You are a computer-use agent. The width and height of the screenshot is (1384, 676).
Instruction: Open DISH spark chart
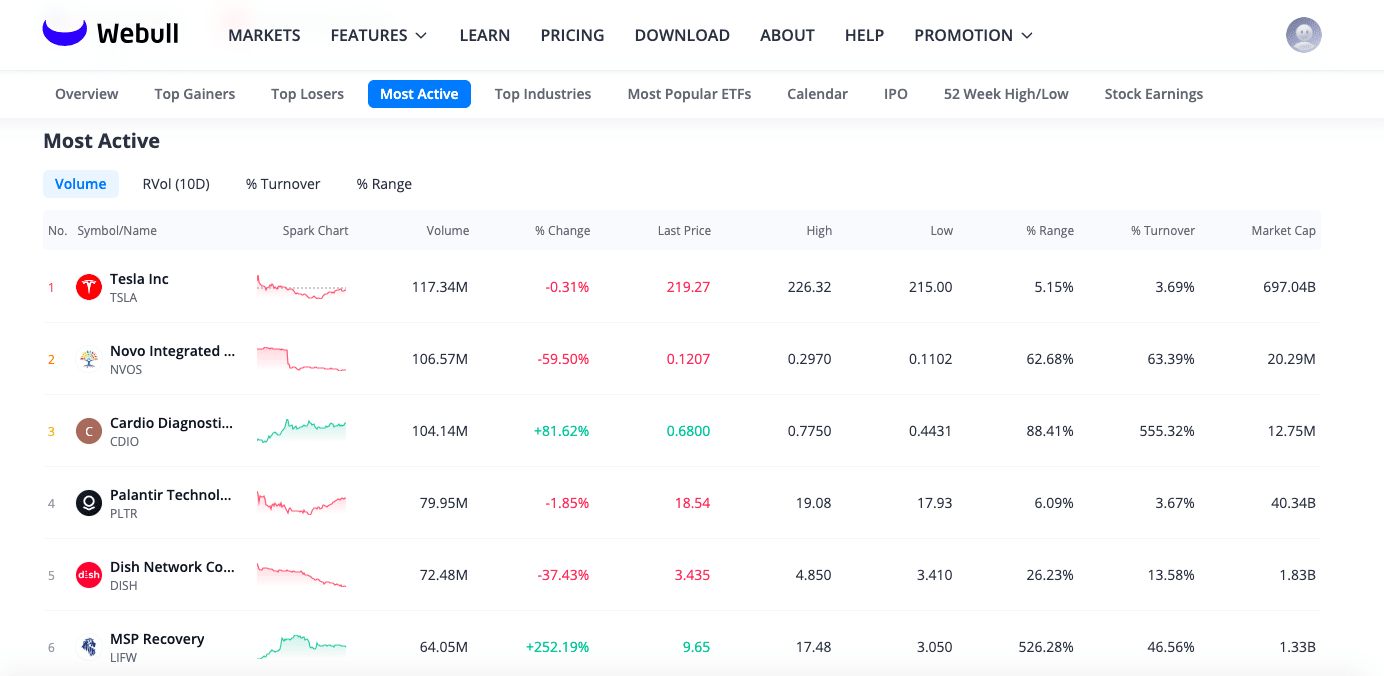click(x=301, y=575)
